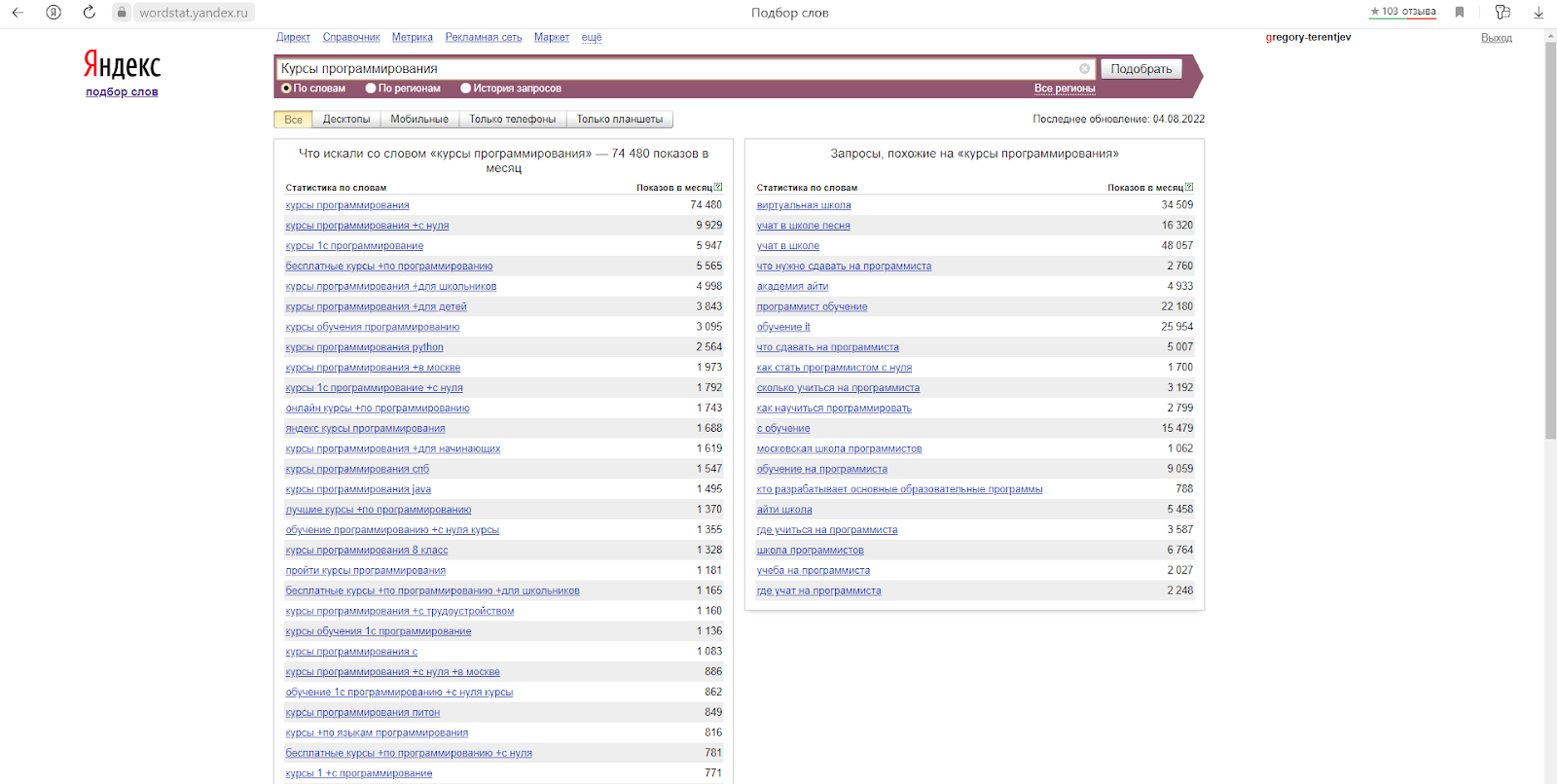Open similar query обучение it
Screen dimensions: 1557x784
pos(783,328)
